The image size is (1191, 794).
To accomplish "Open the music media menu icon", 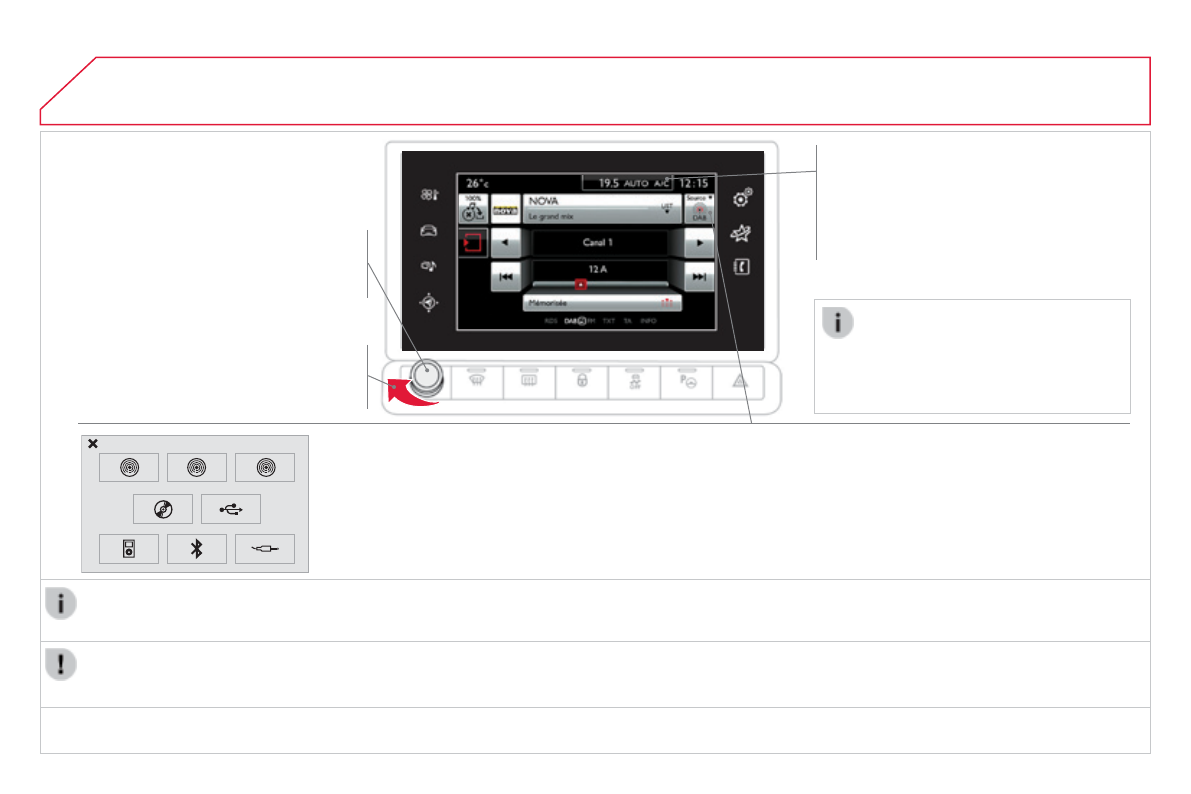I will coord(429,267).
